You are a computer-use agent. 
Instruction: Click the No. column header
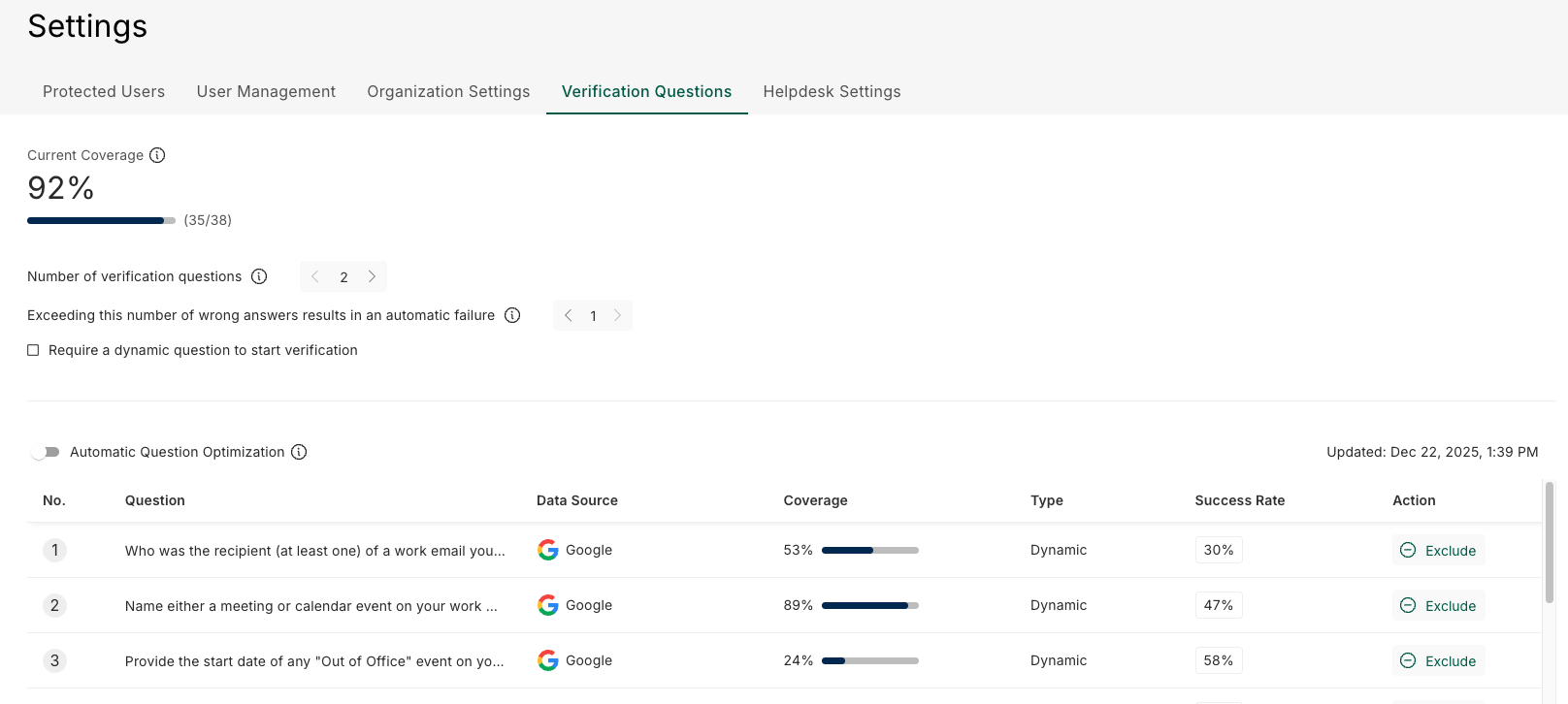(x=54, y=500)
